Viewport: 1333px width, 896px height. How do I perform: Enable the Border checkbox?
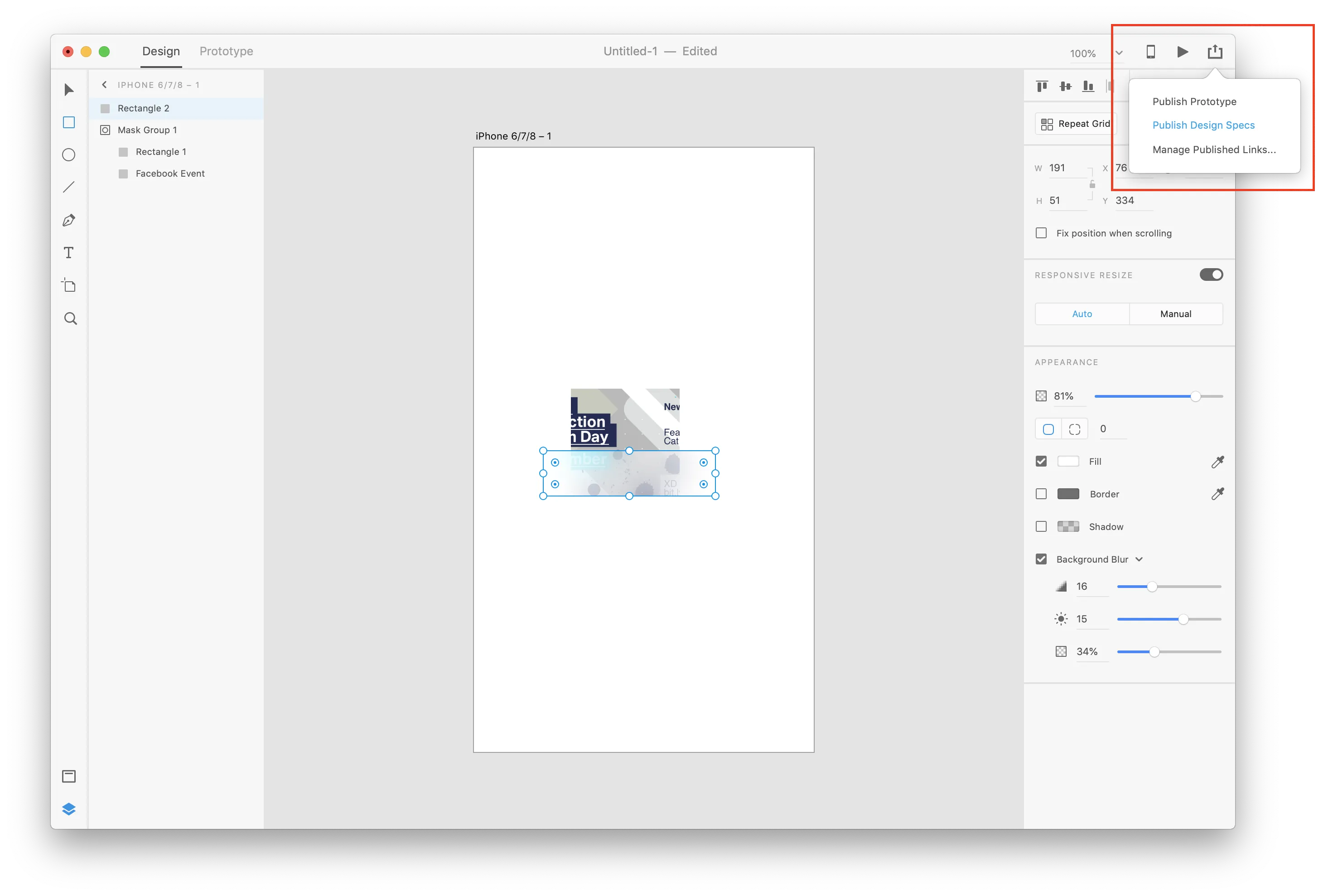tap(1041, 494)
